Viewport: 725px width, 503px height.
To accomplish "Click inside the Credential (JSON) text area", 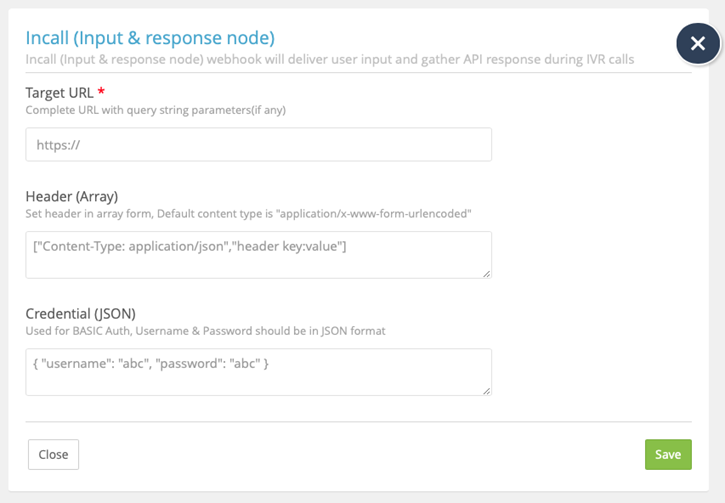I will pyautogui.click(x=258, y=371).
